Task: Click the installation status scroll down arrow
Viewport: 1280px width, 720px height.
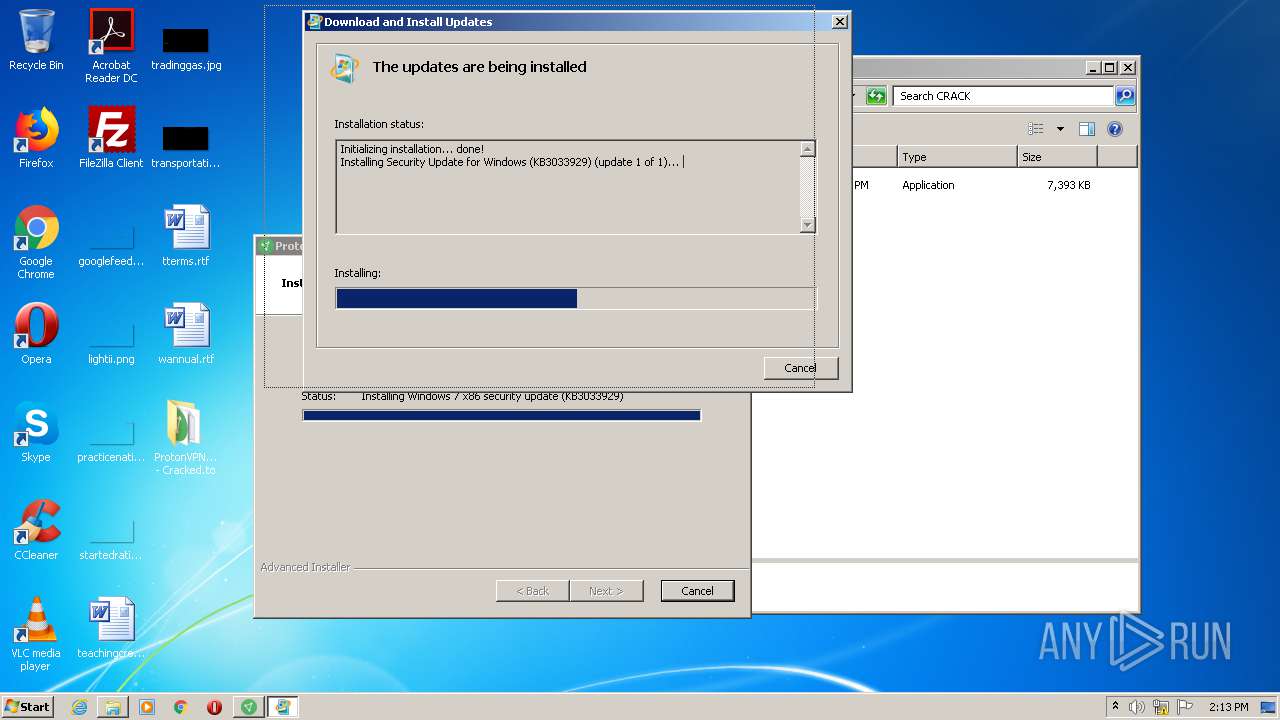Action: click(808, 226)
